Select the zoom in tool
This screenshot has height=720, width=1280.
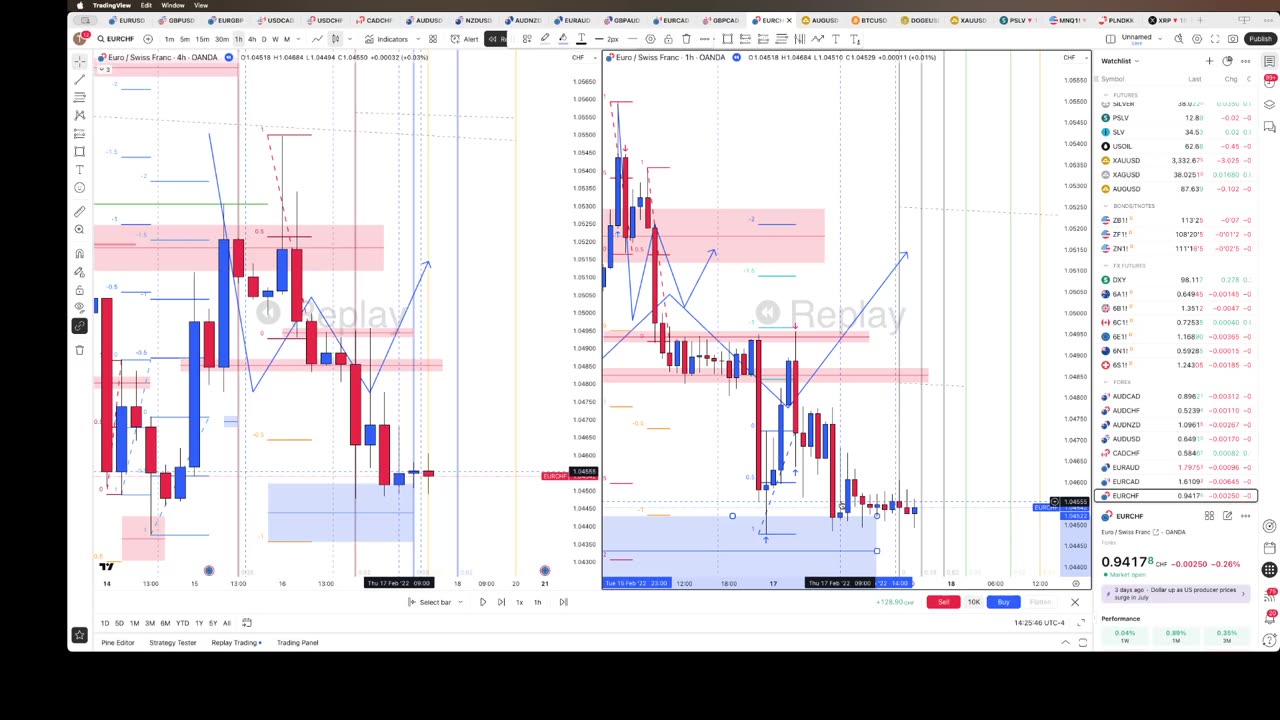tap(80, 229)
